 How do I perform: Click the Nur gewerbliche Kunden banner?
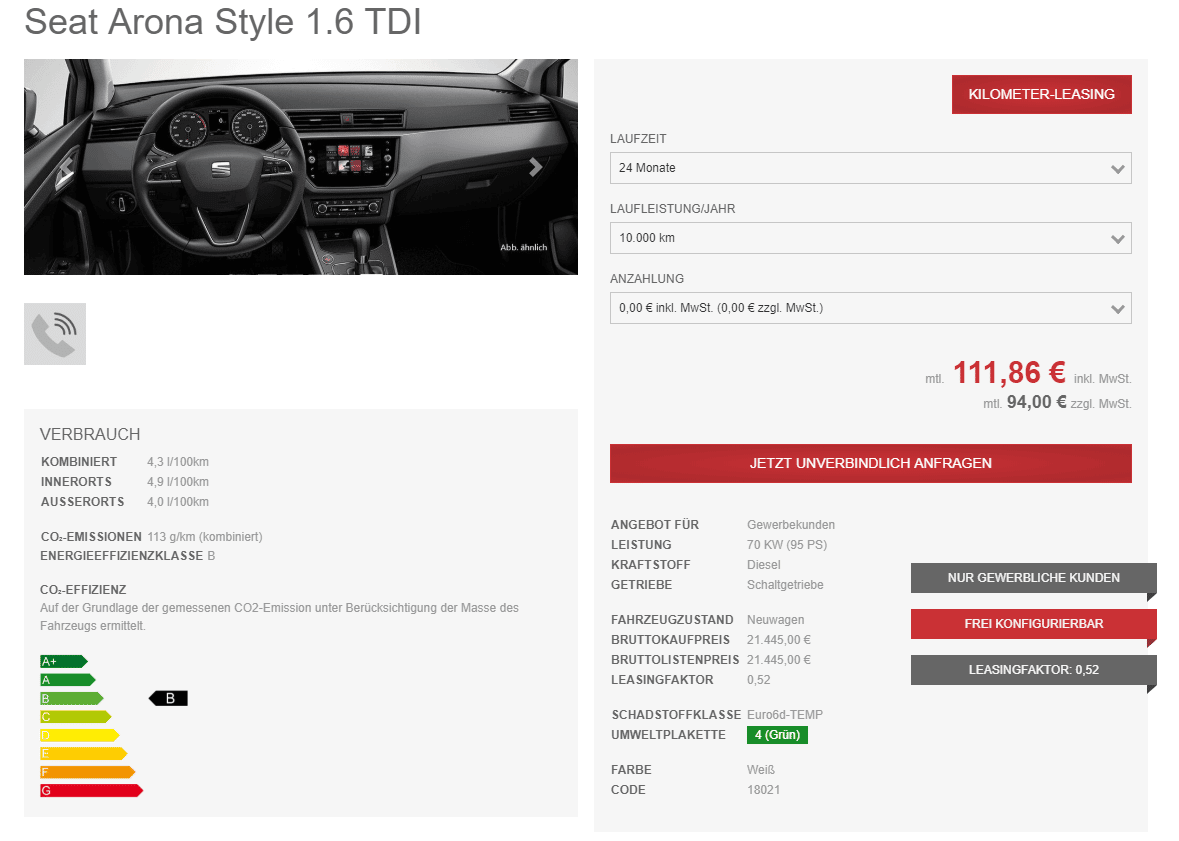pyautogui.click(x=1033, y=578)
